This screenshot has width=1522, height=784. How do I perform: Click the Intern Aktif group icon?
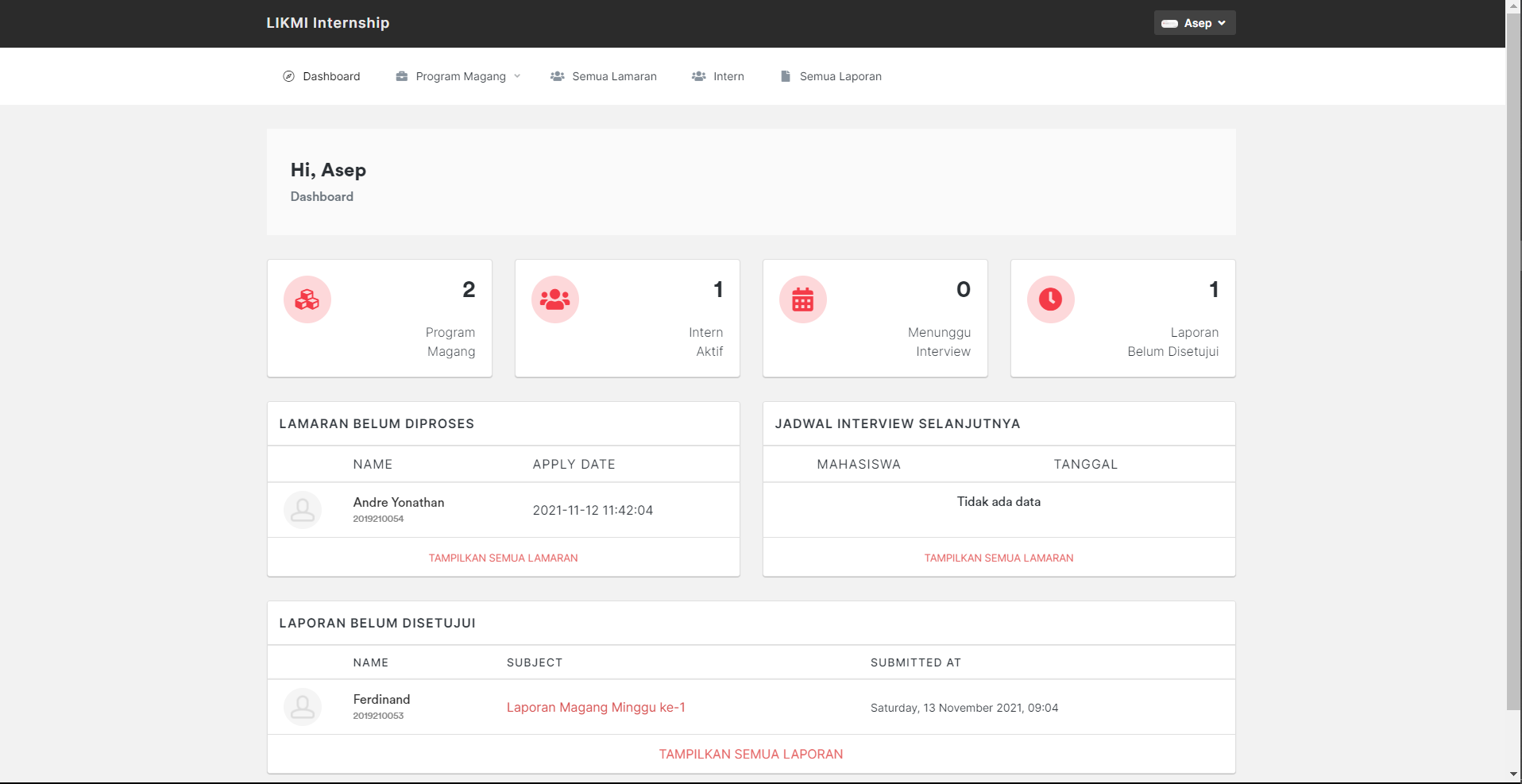[x=555, y=299]
